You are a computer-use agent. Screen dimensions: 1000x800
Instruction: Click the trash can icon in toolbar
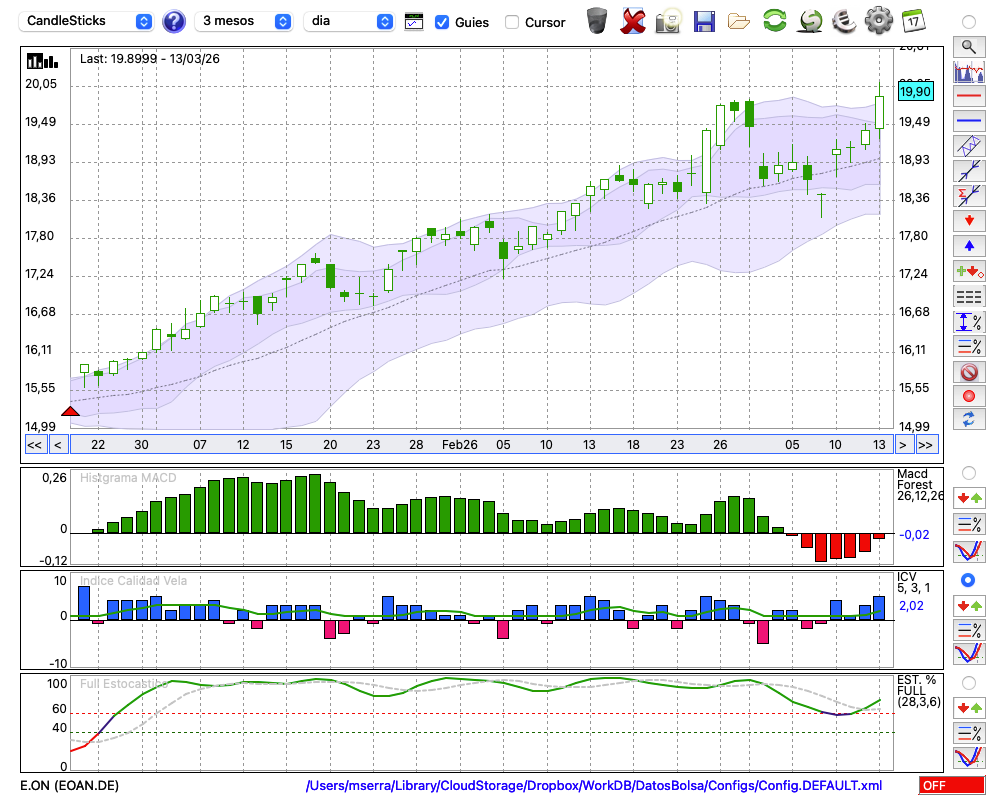tap(597, 21)
